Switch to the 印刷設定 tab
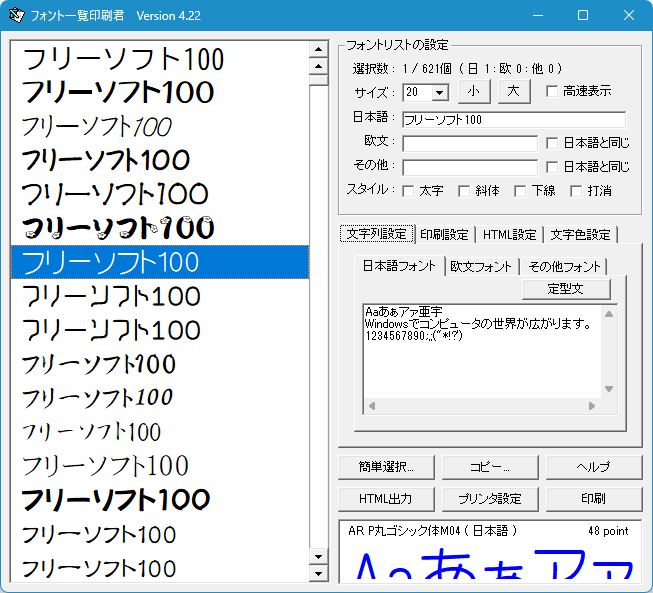Image resolution: width=653 pixels, height=593 pixels. (x=444, y=234)
